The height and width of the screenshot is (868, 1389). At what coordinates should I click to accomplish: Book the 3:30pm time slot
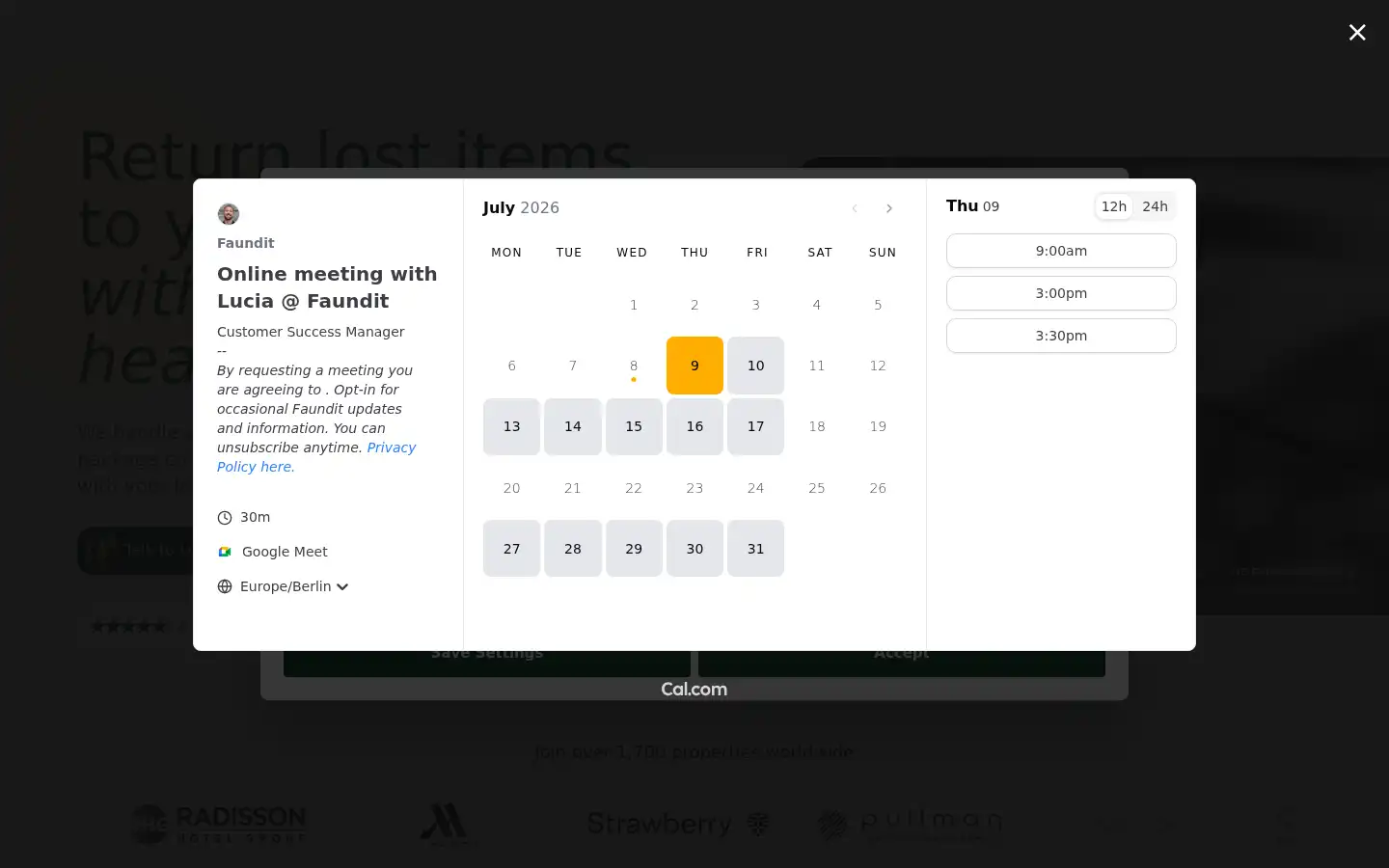point(1061,336)
